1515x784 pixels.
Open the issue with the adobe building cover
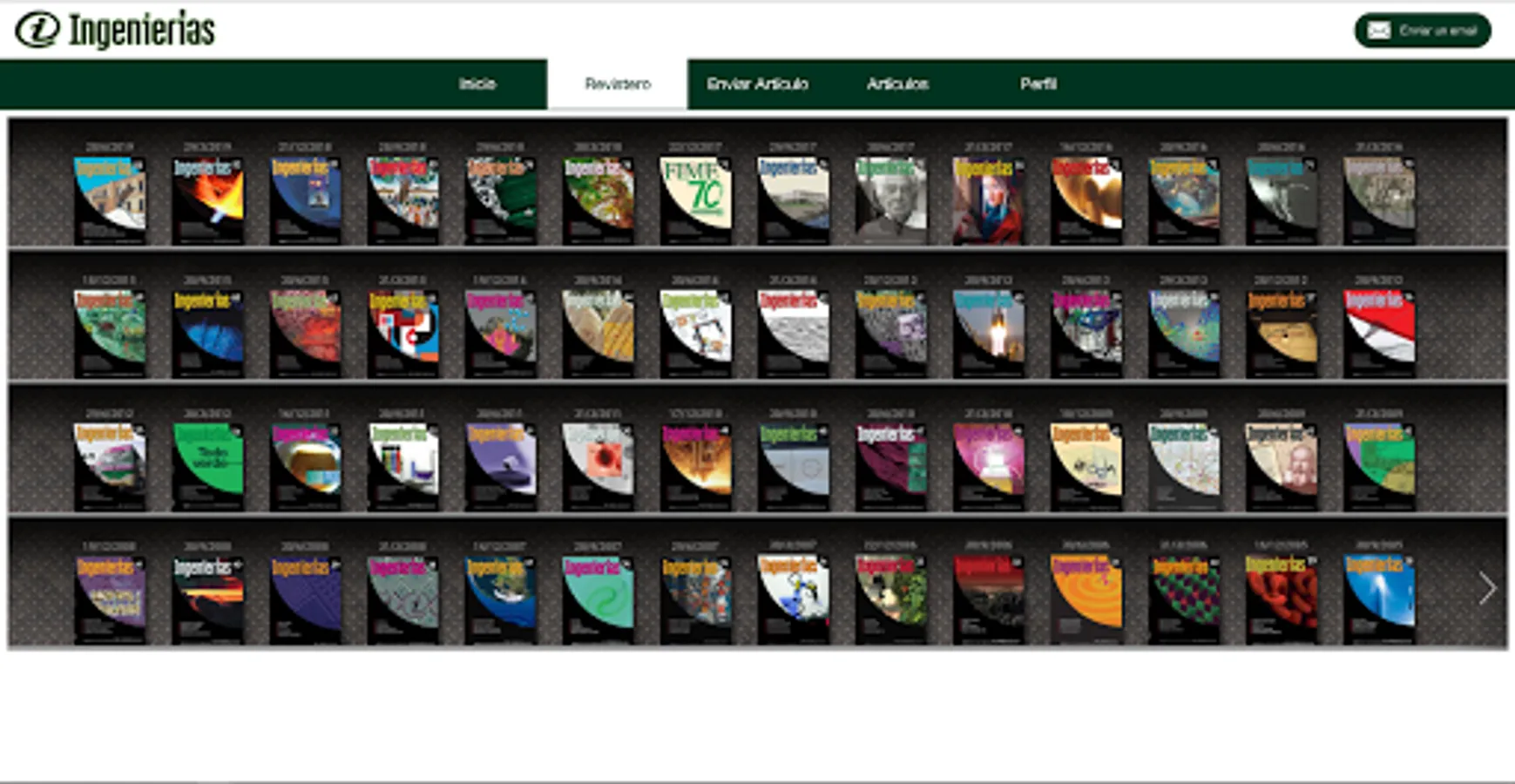tap(110, 199)
